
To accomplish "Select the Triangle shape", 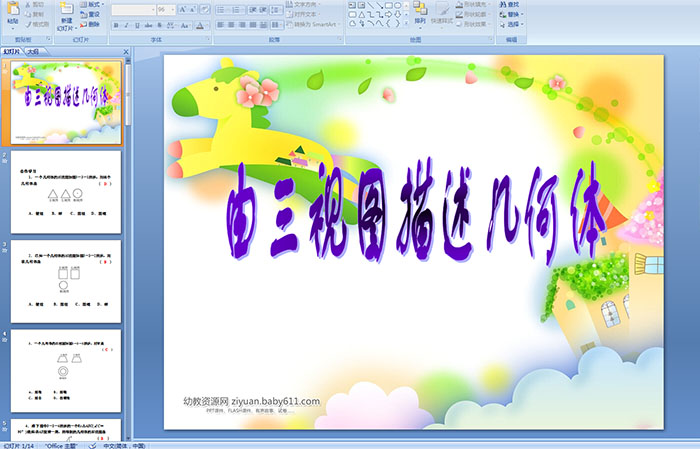I will coord(361,14).
